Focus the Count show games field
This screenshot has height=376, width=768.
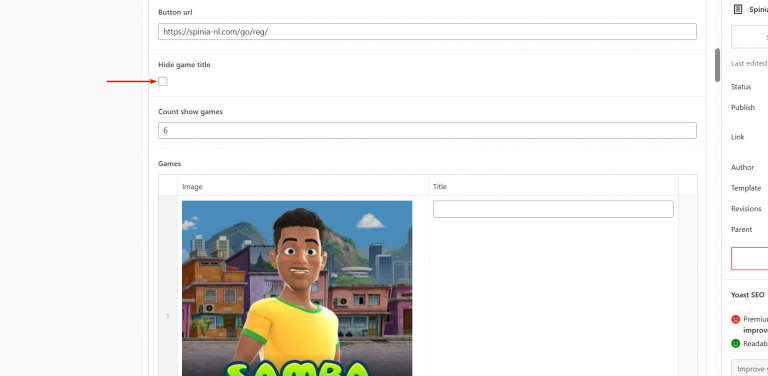(x=427, y=130)
